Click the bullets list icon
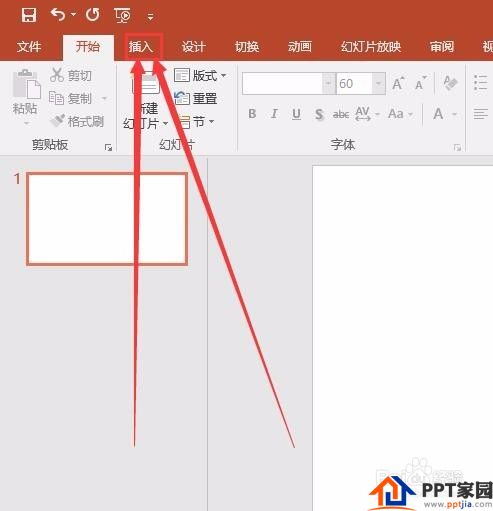Screen dimensions: 493x511 tap(481, 83)
